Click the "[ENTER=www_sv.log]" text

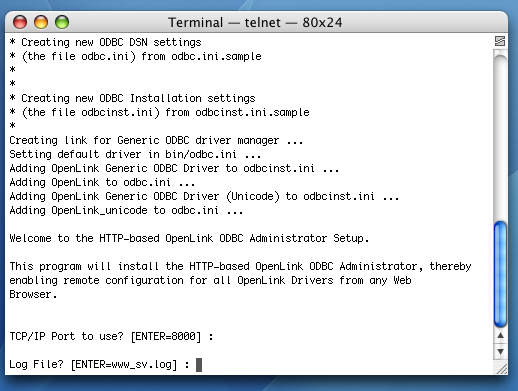point(124,364)
